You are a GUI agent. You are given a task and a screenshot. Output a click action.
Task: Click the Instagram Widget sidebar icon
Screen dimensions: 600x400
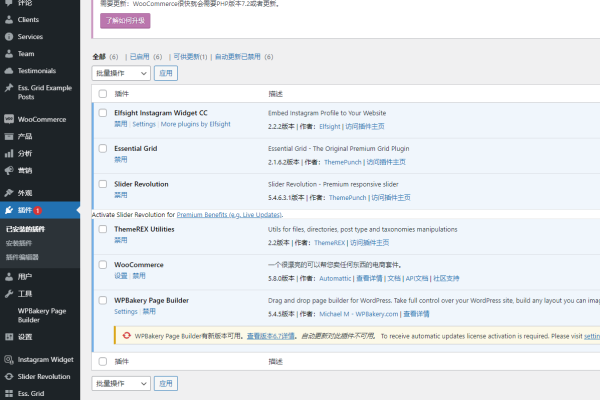[9, 359]
